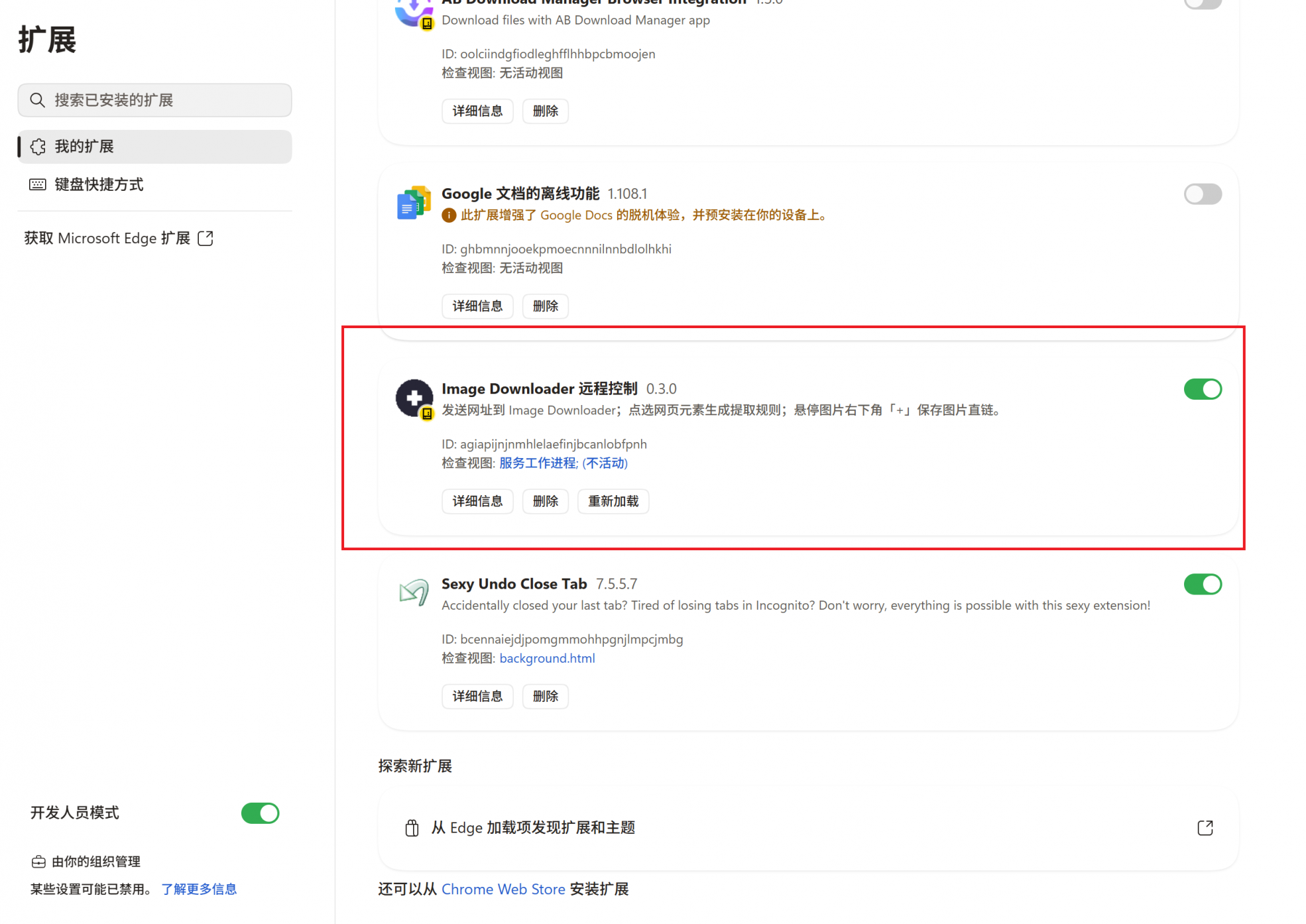Click the Sexy Undo Close Tab version 7.5.5.7
Screen dimensions: 1306x924
617,584
